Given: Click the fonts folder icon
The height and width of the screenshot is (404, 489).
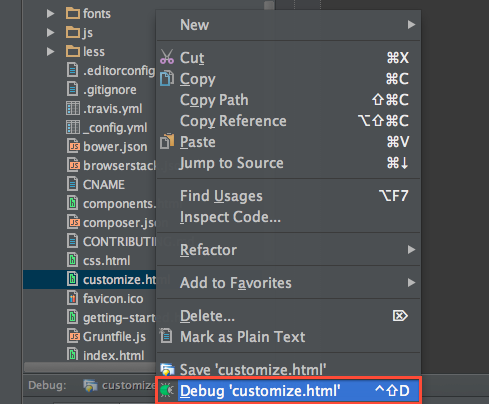Looking at the screenshot, I should (x=73, y=14).
